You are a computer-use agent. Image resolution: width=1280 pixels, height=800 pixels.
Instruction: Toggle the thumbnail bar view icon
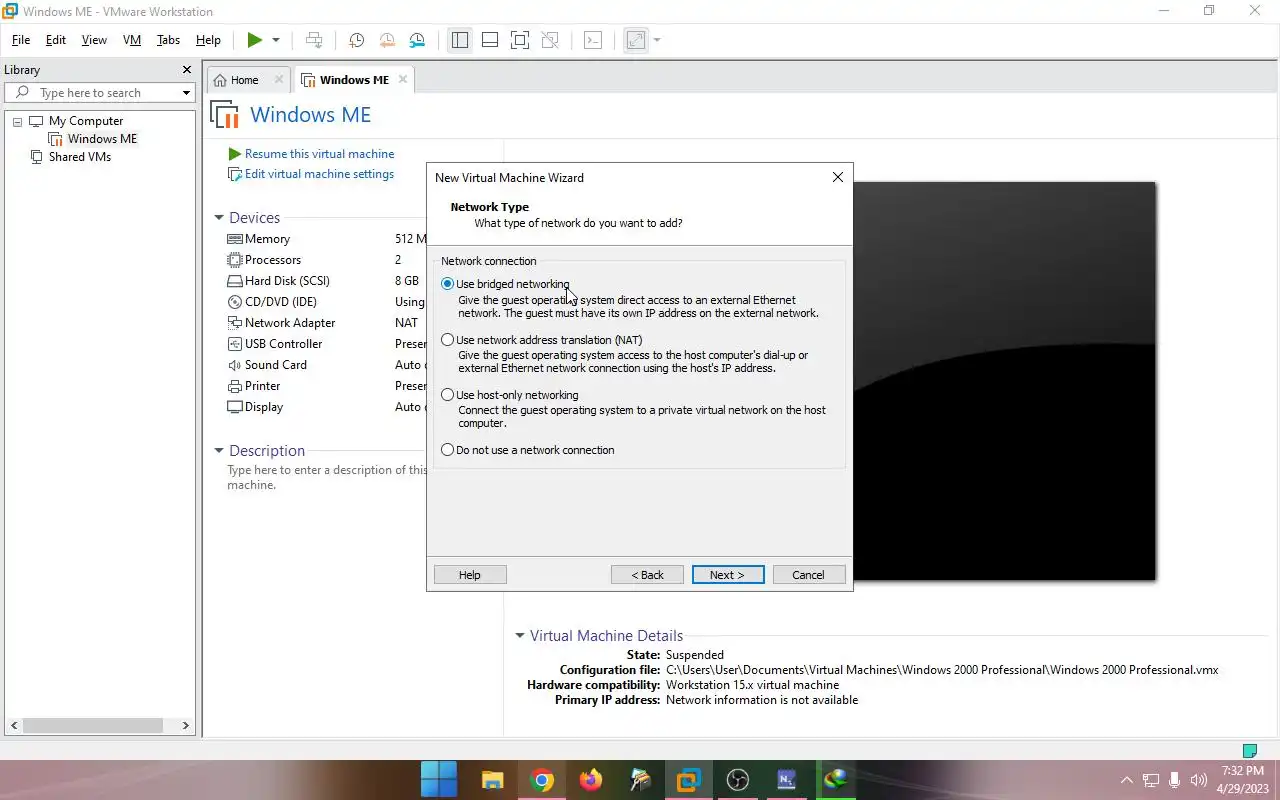(490, 40)
